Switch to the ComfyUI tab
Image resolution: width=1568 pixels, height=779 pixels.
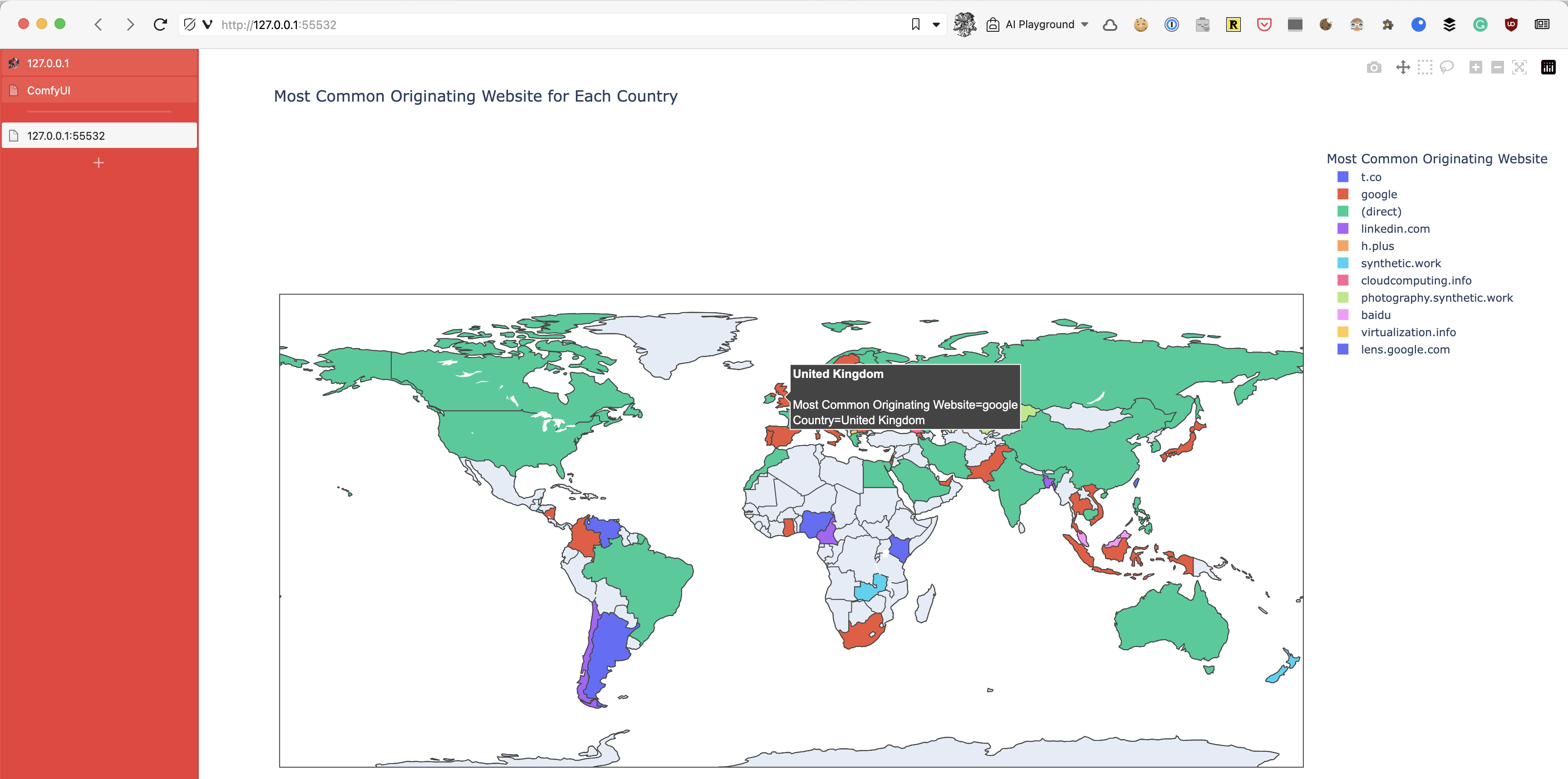click(x=99, y=90)
